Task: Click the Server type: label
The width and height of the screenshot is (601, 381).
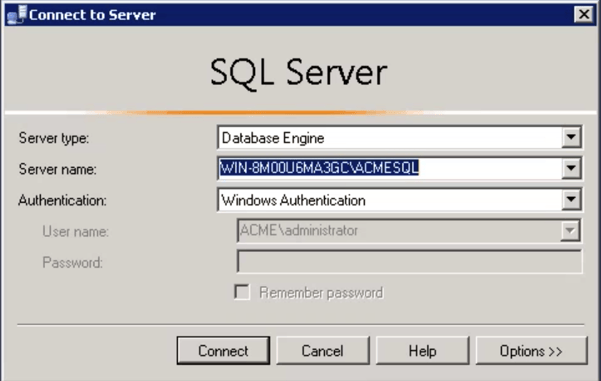Action: tap(54, 138)
